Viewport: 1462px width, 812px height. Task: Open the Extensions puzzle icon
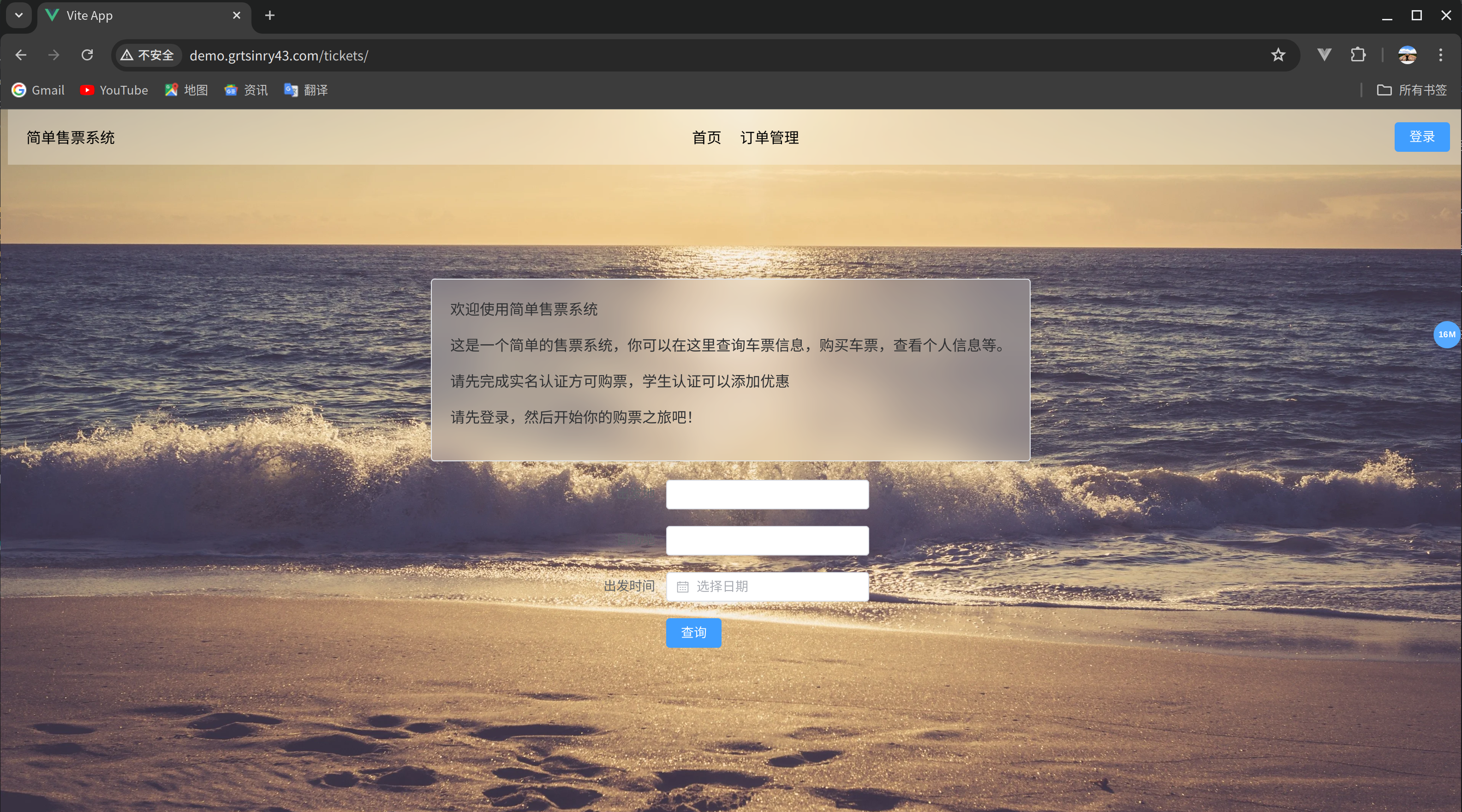pyautogui.click(x=1358, y=55)
